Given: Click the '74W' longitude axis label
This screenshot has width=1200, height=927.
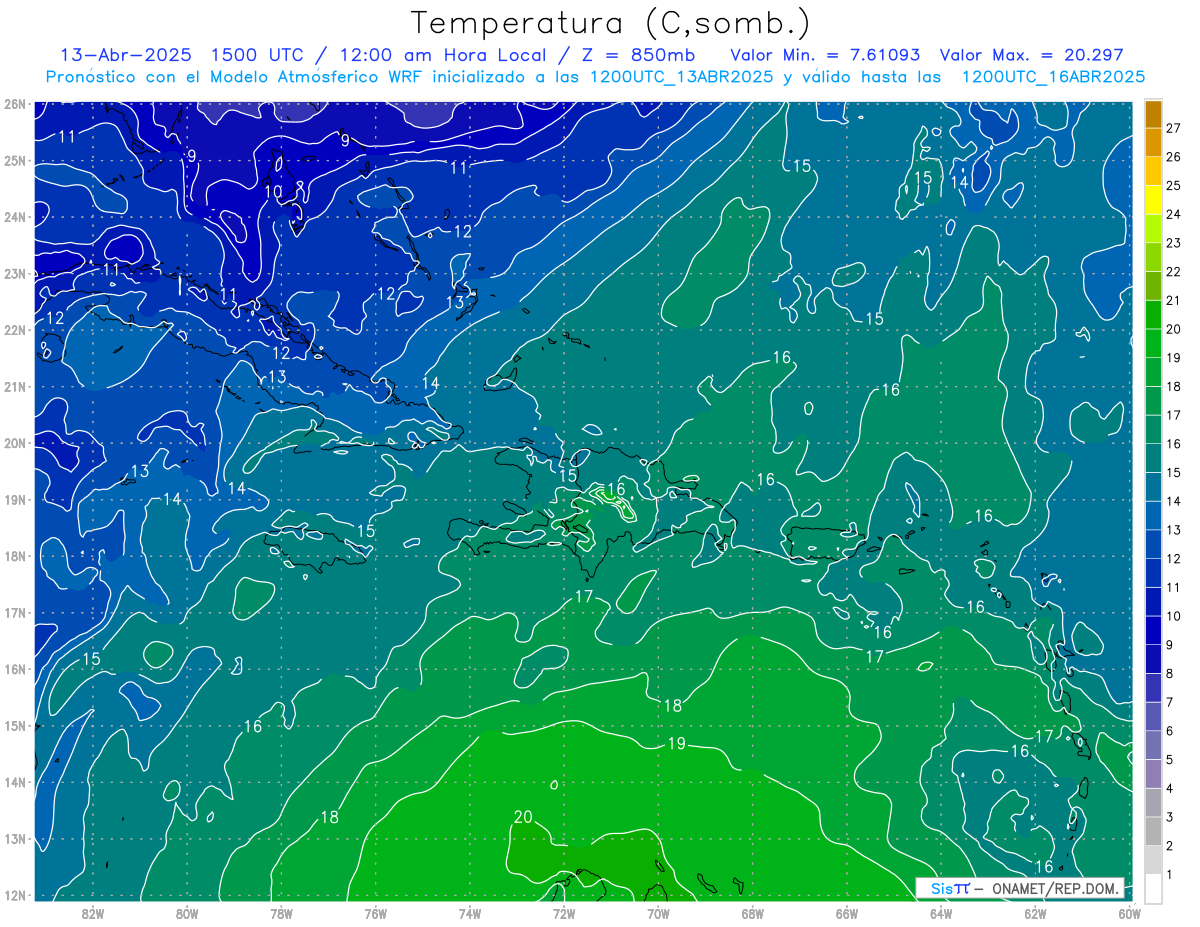Looking at the screenshot, I should tap(469, 913).
